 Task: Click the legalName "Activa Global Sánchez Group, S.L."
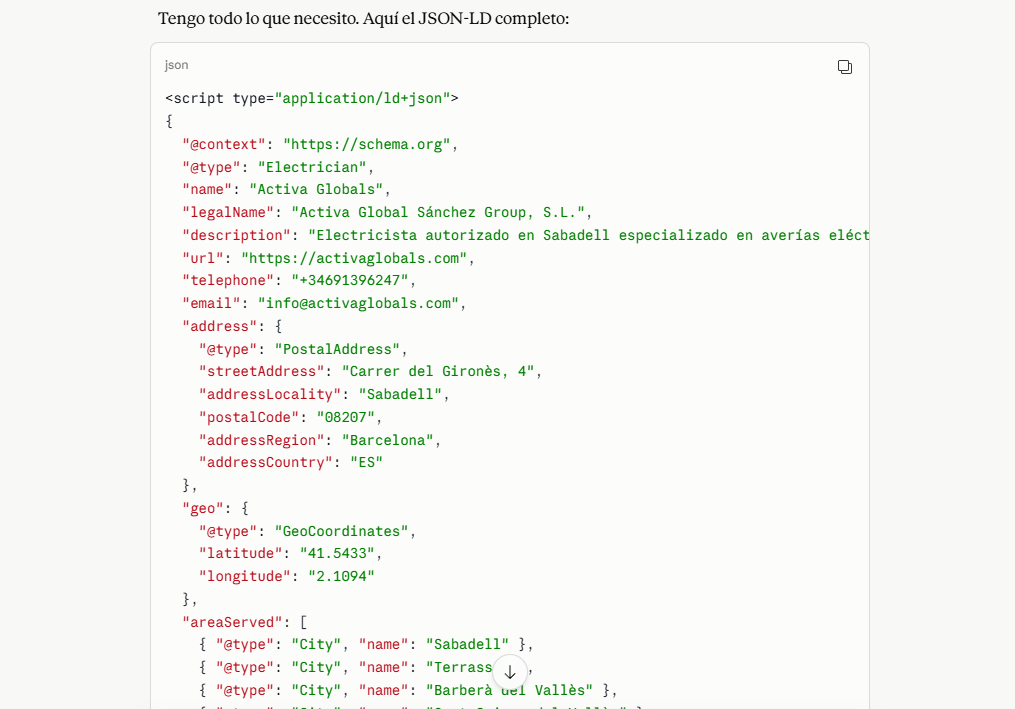click(x=438, y=212)
